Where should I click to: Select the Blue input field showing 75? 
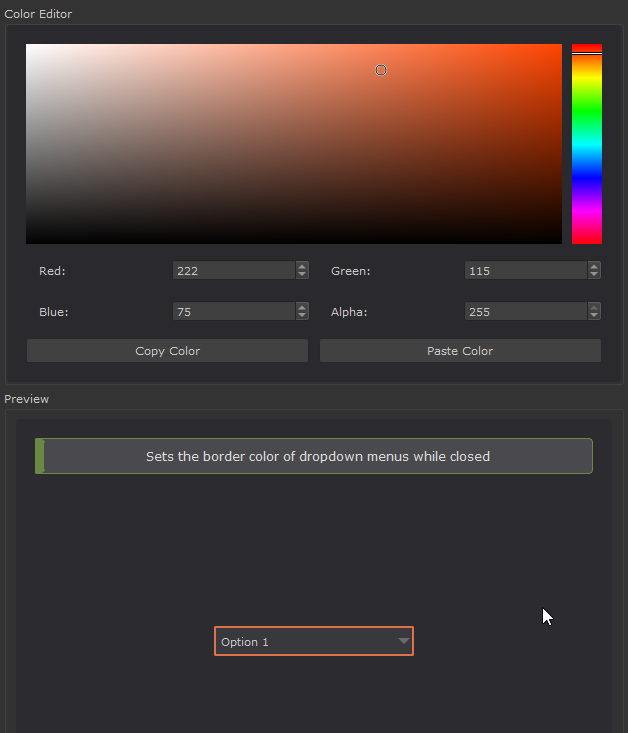click(x=234, y=312)
